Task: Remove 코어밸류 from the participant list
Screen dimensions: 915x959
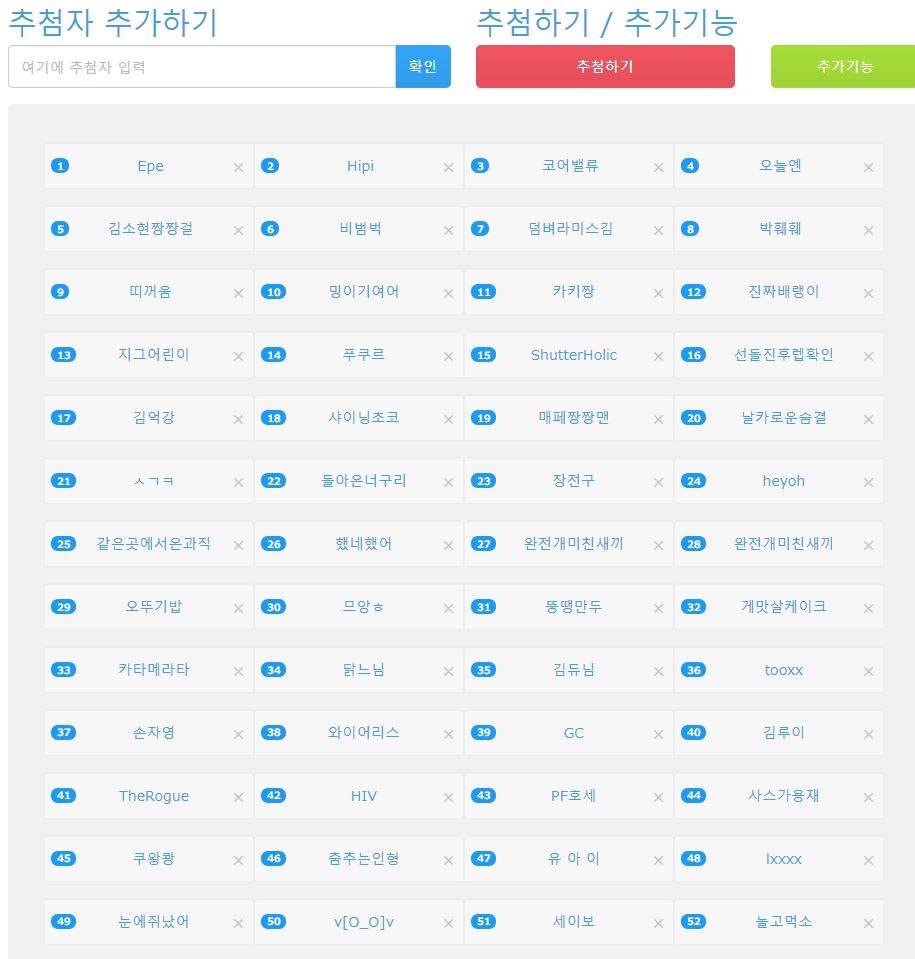Action: 658,168
